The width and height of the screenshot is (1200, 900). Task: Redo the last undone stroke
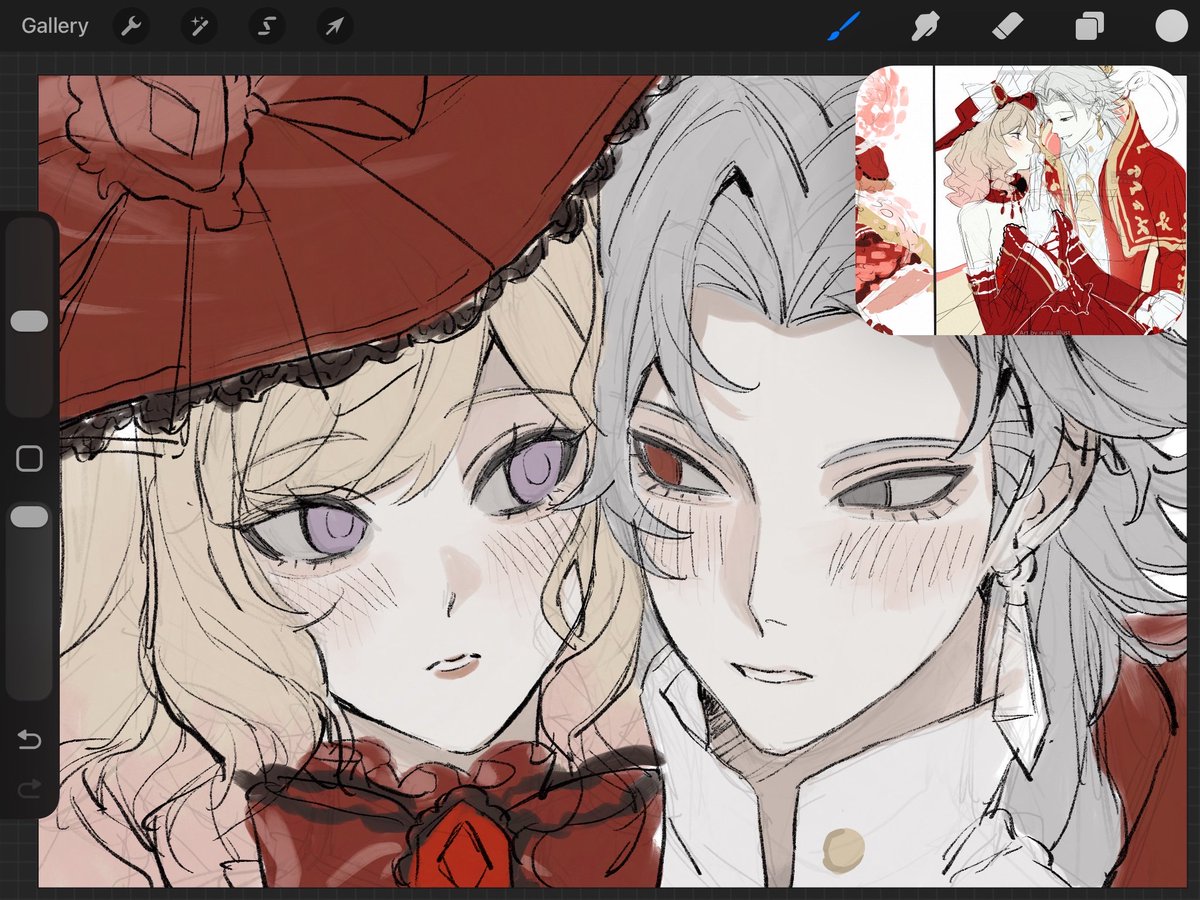(x=29, y=790)
